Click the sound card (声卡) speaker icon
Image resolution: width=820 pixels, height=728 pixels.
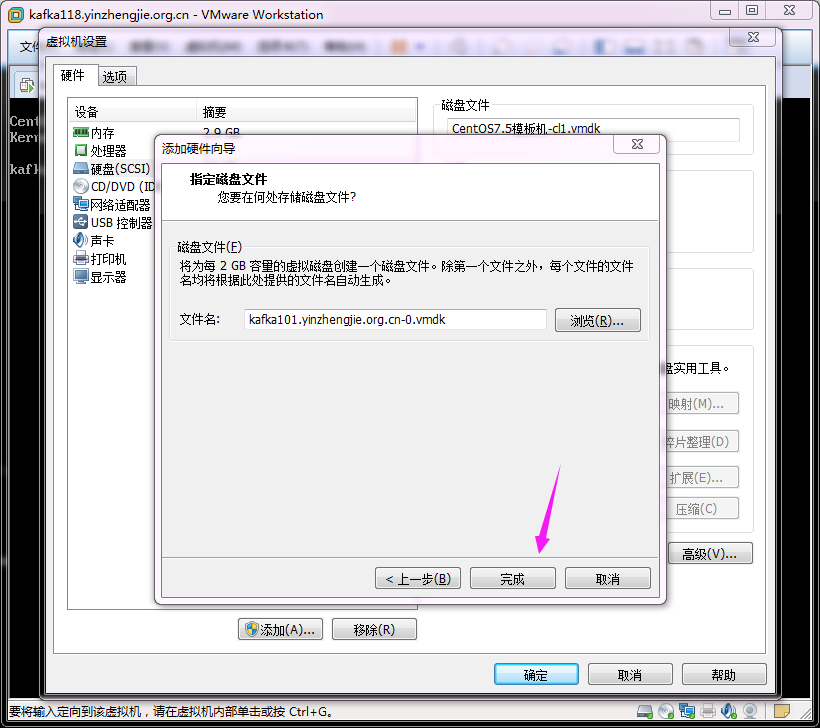pos(81,240)
